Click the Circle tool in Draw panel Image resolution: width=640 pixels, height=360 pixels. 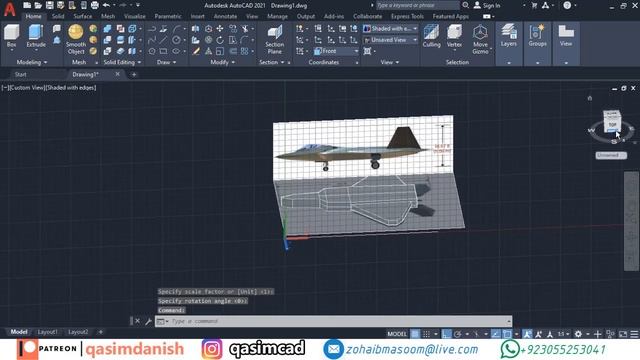pyautogui.click(x=176, y=40)
